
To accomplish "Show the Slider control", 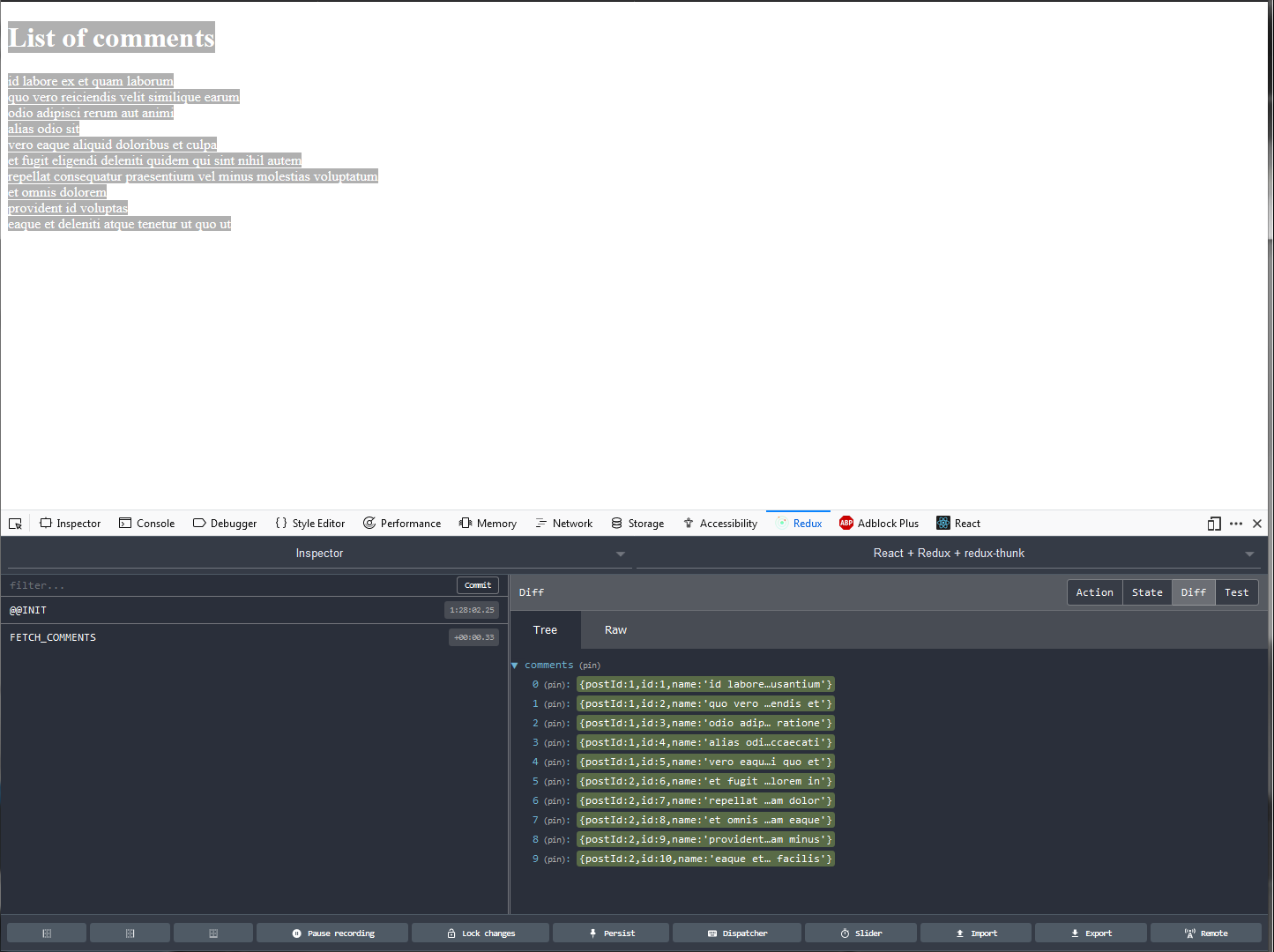I will [x=861, y=933].
